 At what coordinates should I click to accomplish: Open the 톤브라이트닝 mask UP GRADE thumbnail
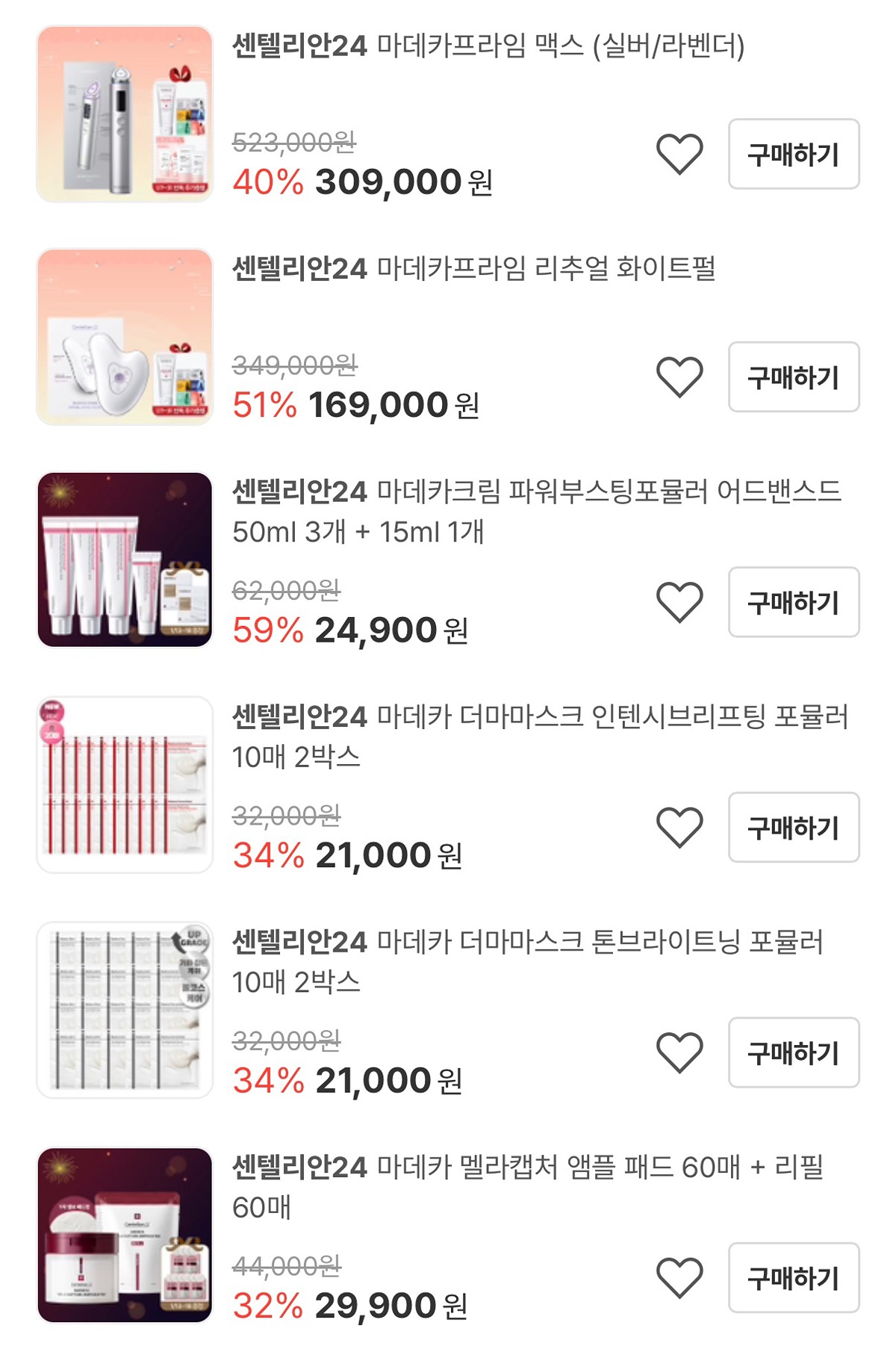click(x=125, y=1010)
